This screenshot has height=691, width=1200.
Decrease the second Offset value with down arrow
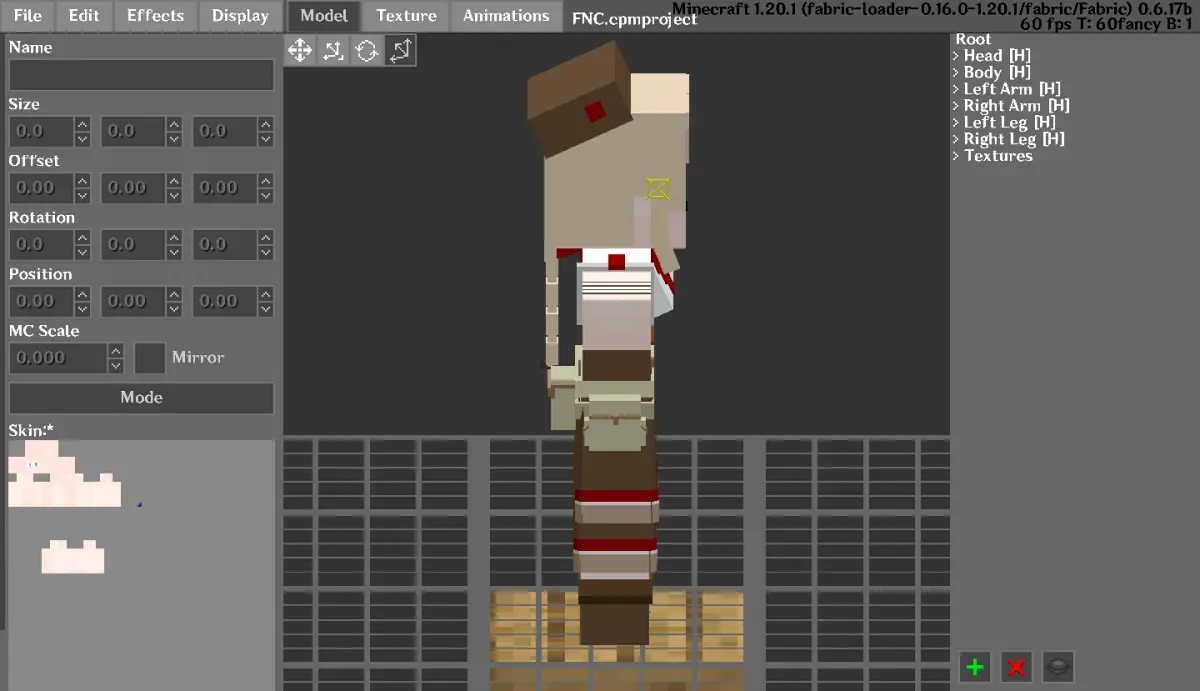click(x=174, y=196)
